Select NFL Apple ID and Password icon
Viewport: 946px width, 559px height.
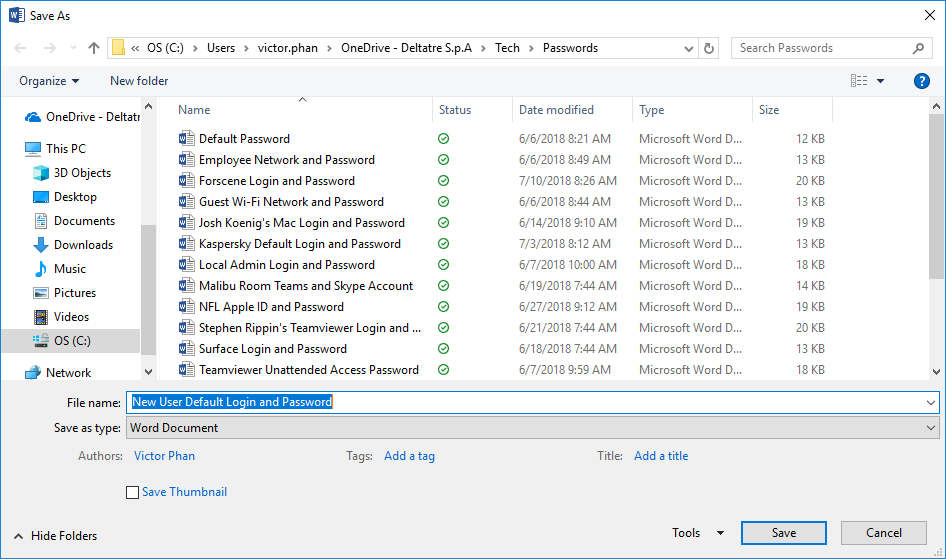click(x=186, y=307)
